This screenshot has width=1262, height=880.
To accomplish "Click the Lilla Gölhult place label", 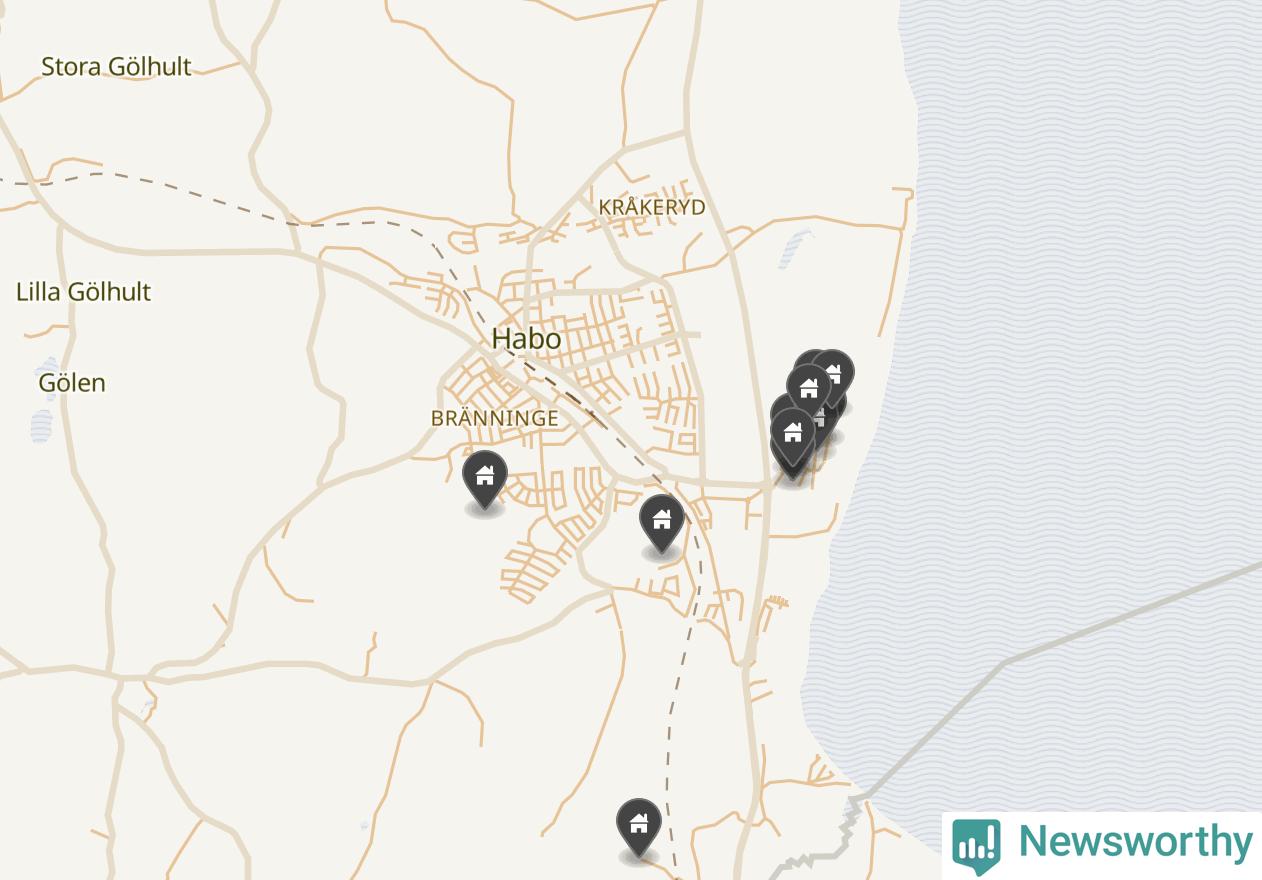I will pos(84,292).
